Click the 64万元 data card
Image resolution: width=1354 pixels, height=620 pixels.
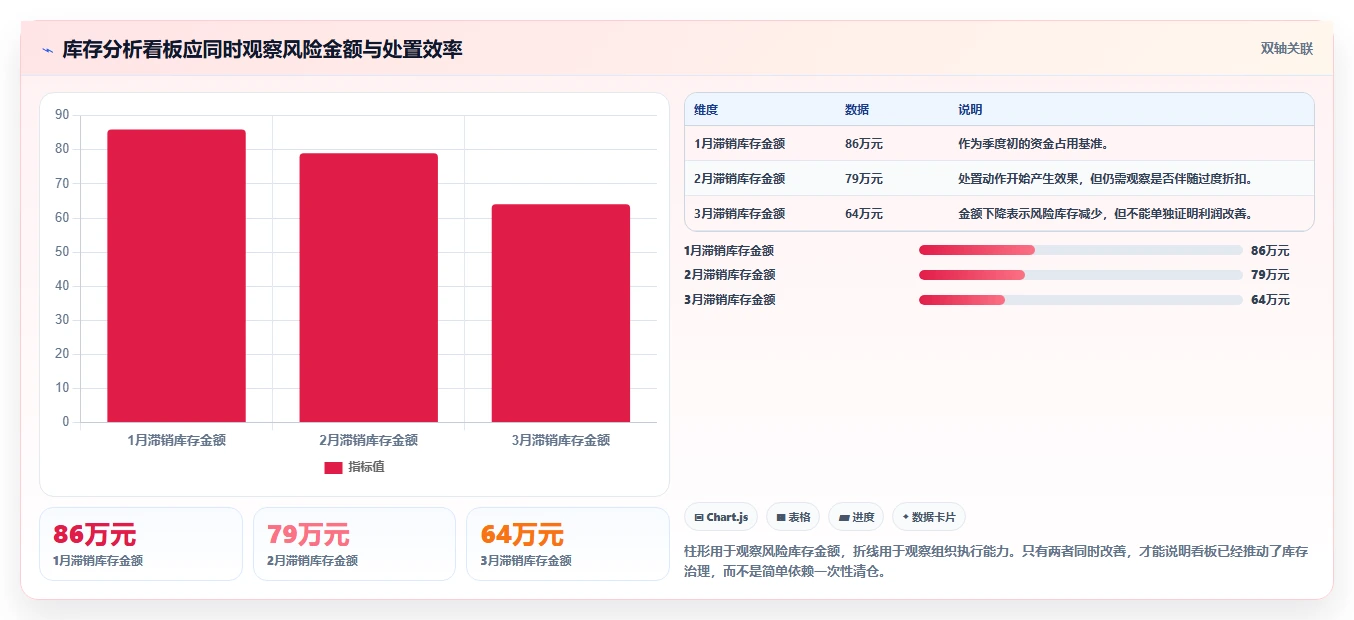pos(568,544)
